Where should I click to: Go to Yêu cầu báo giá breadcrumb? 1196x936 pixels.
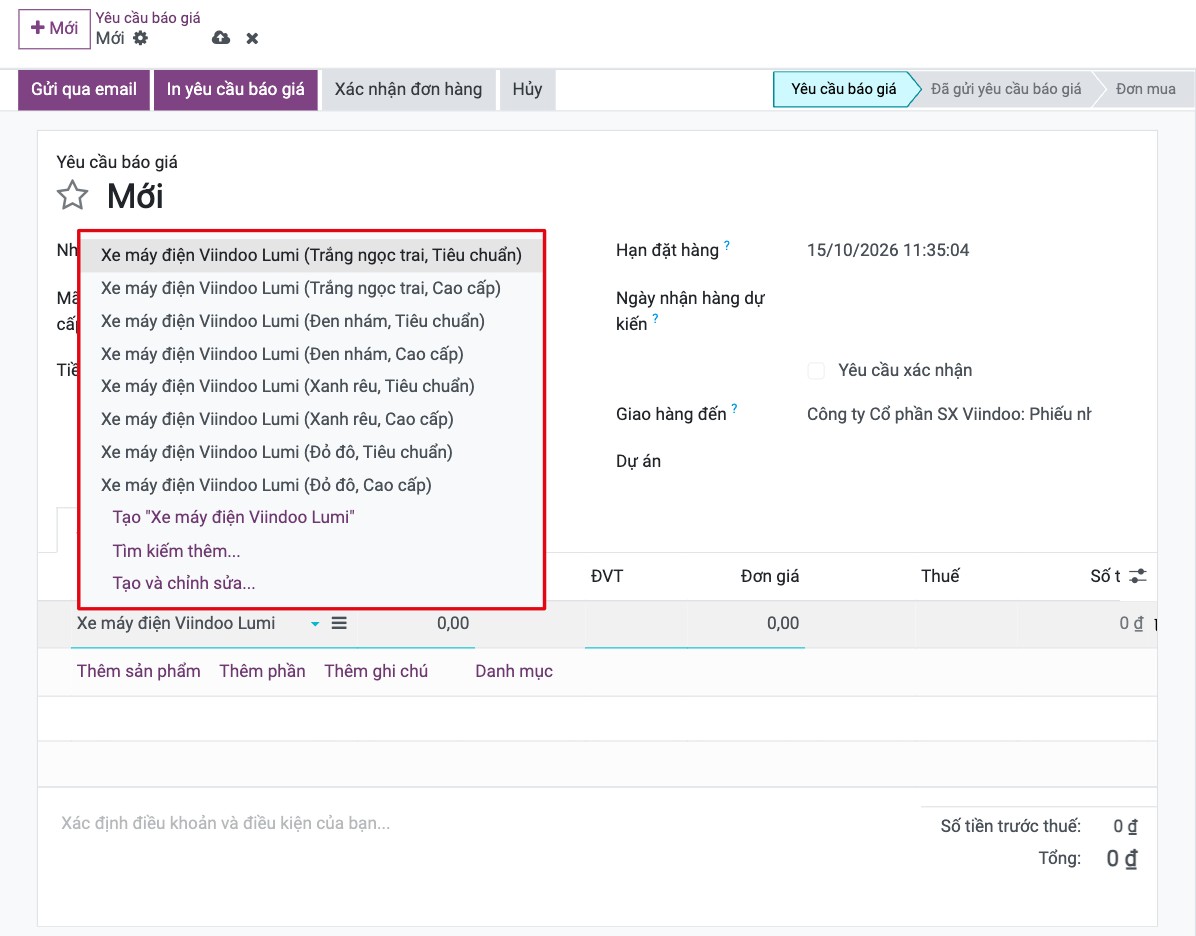coord(148,18)
